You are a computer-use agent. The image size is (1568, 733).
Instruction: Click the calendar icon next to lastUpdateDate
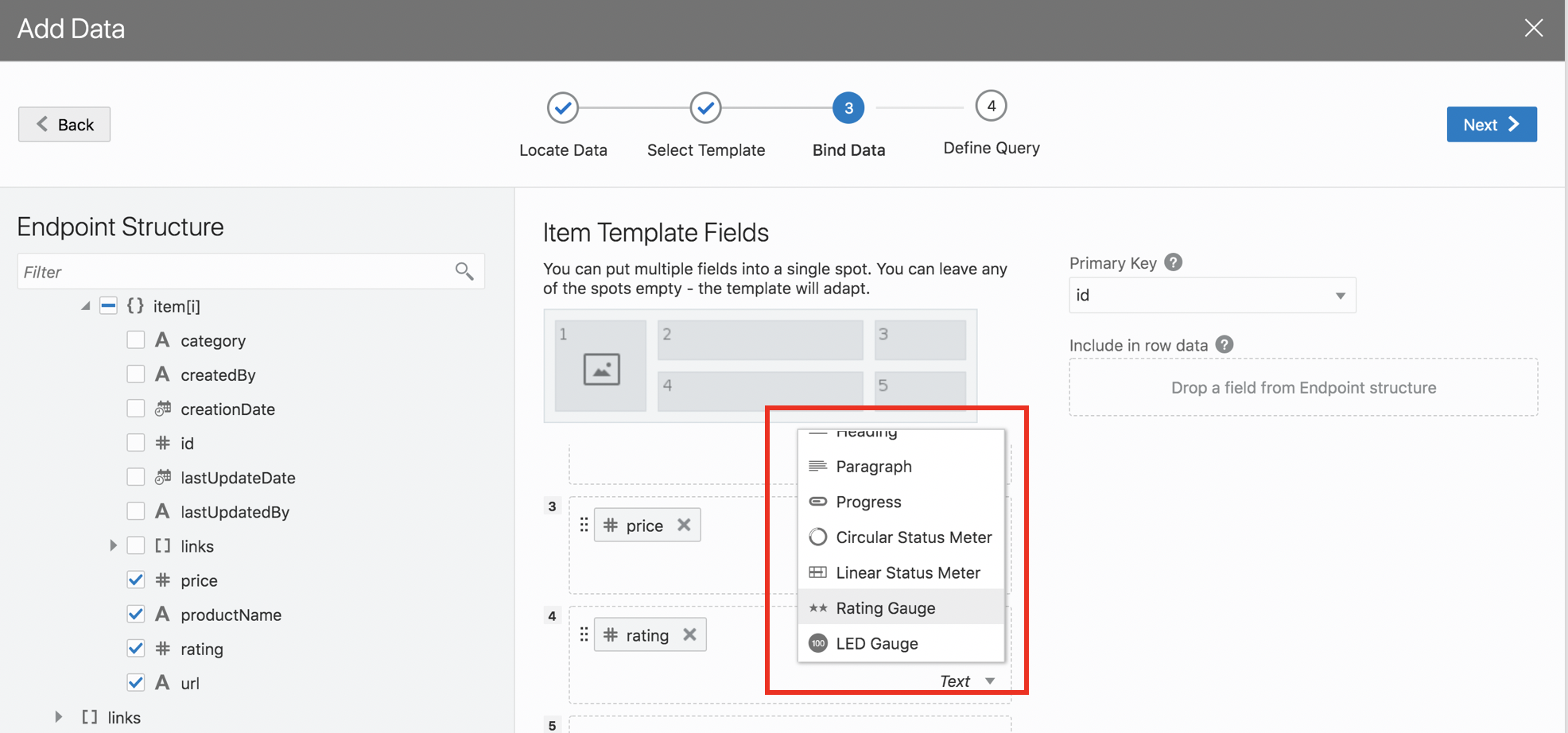[x=163, y=477]
